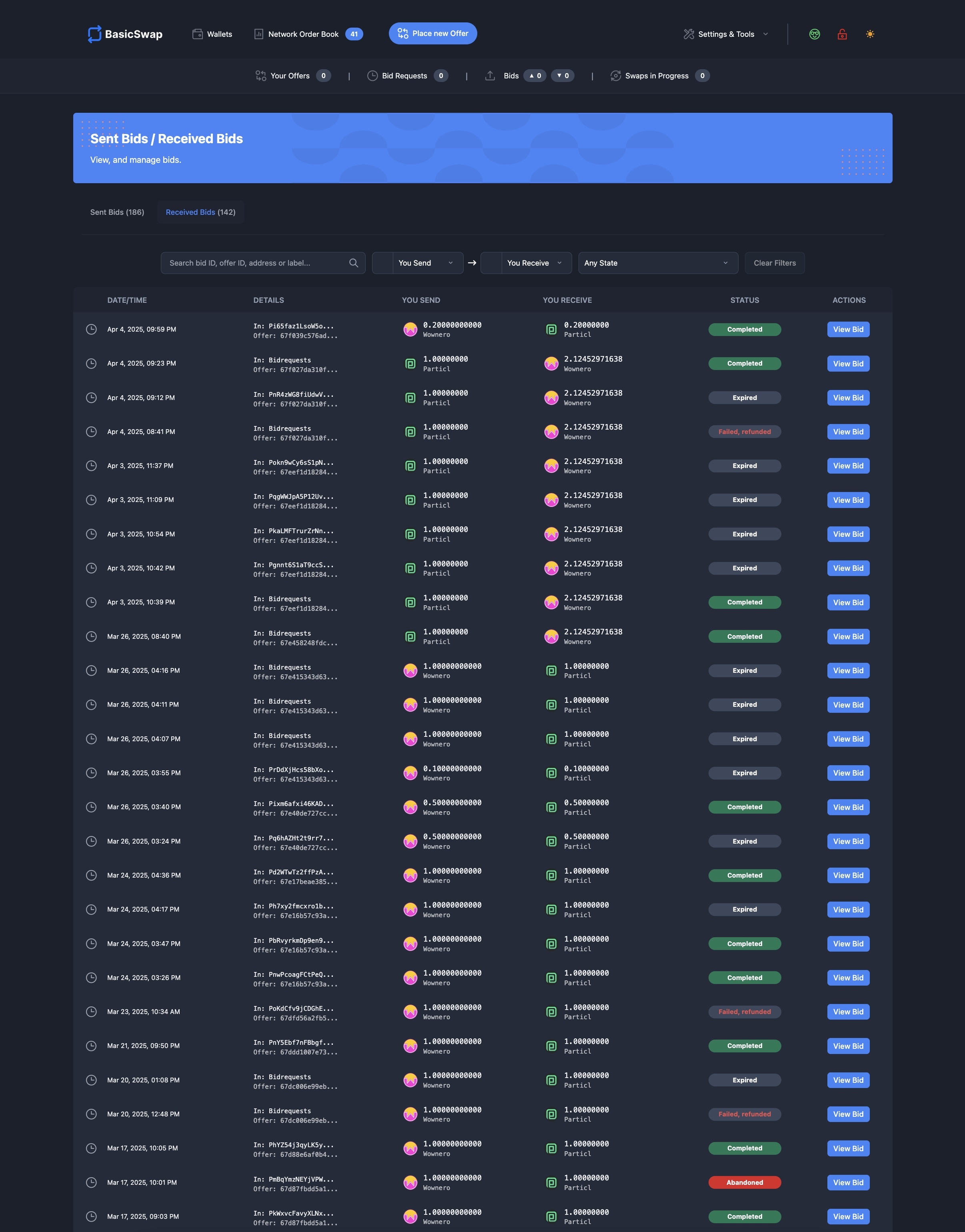Click the search magnifier in the bid search bar

[x=354, y=263]
